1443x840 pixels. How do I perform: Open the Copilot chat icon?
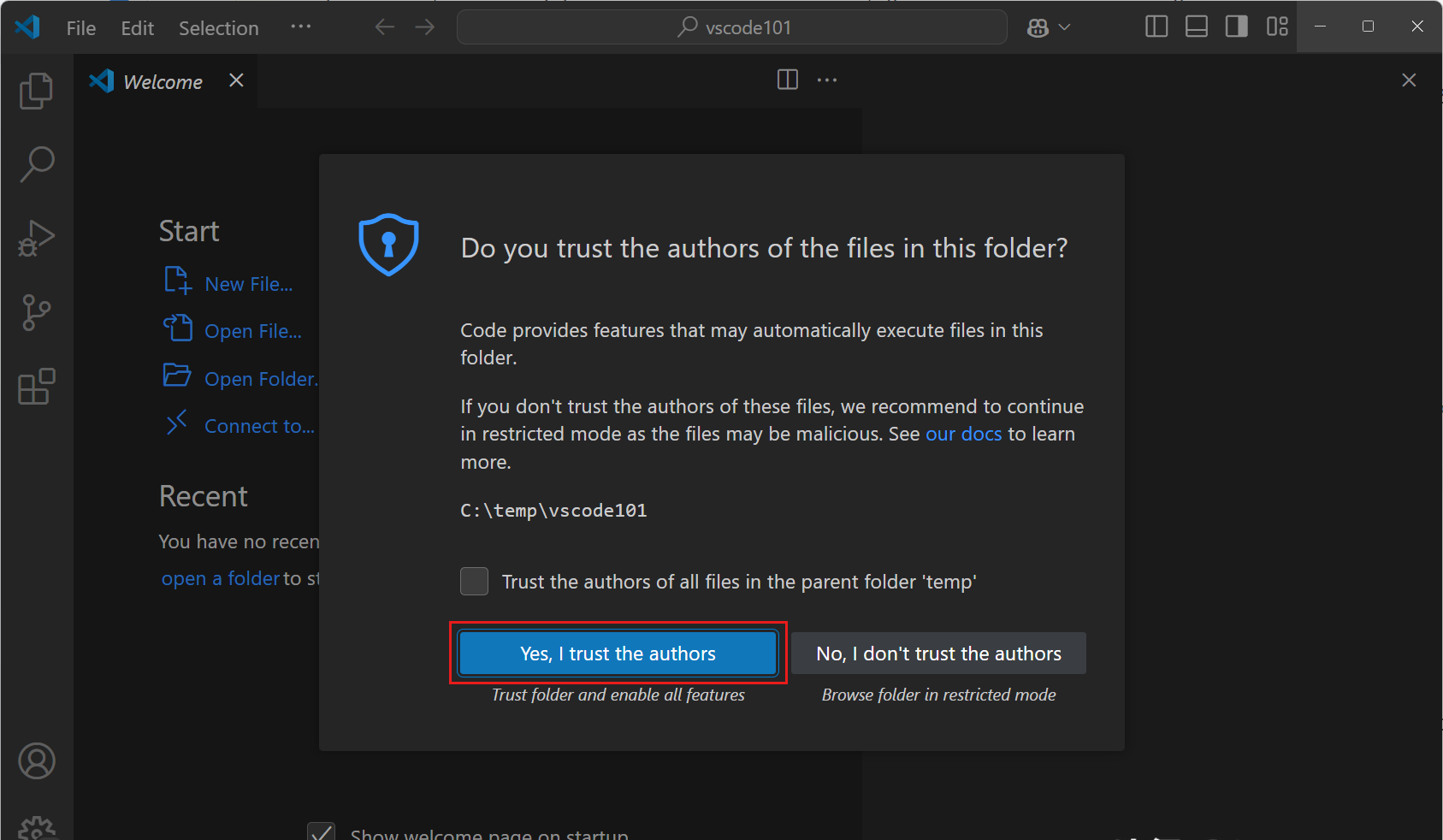click(x=1038, y=27)
